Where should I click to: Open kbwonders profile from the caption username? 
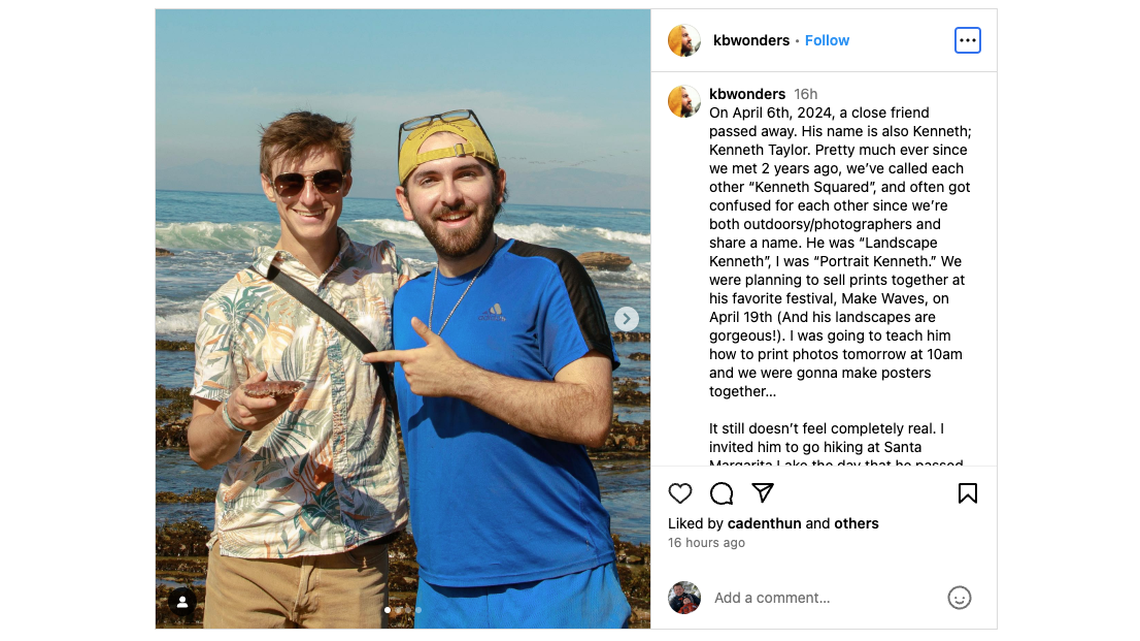click(x=747, y=93)
